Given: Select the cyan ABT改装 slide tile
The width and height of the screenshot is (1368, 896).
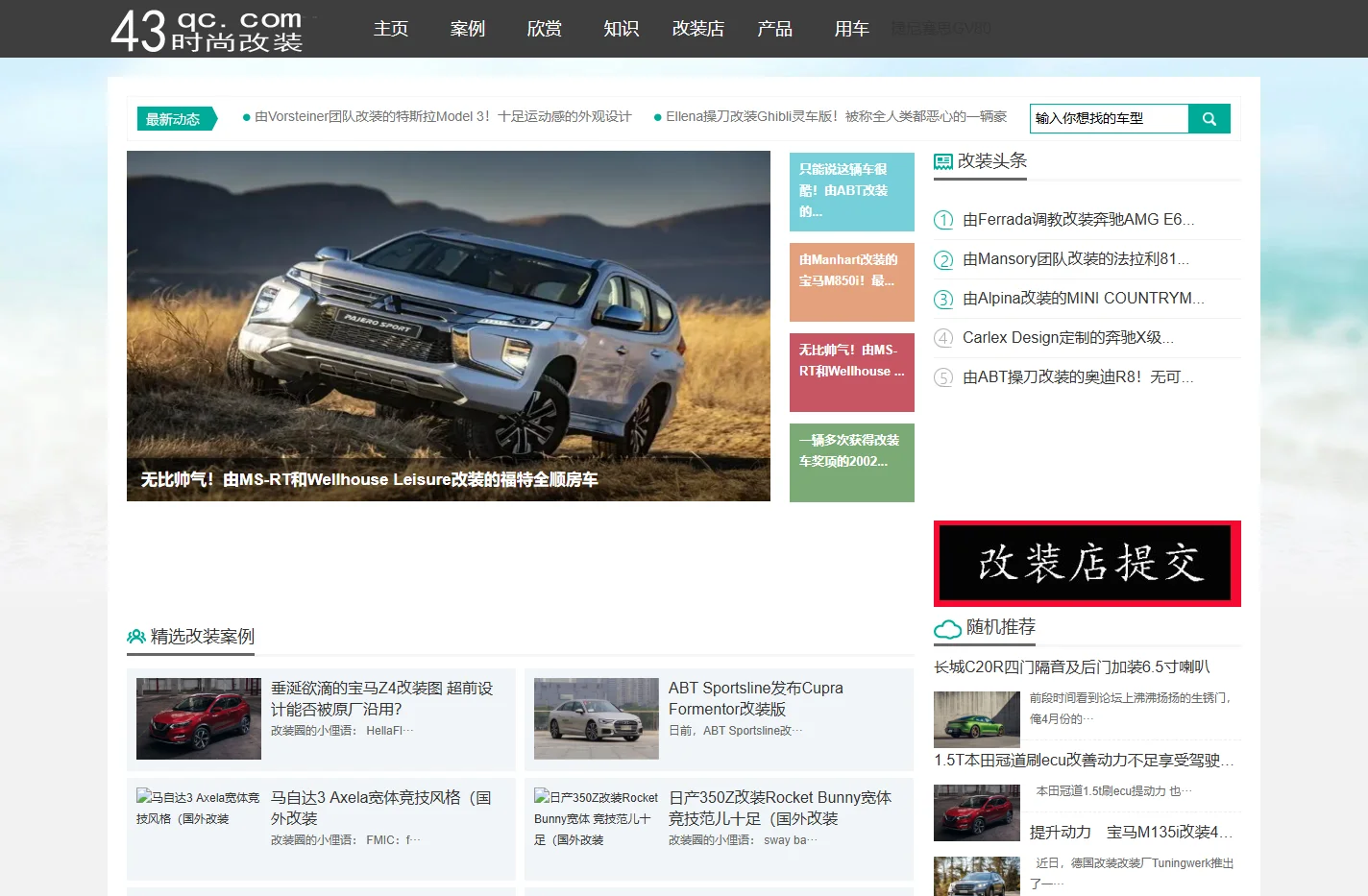Looking at the screenshot, I should [x=852, y=191].
